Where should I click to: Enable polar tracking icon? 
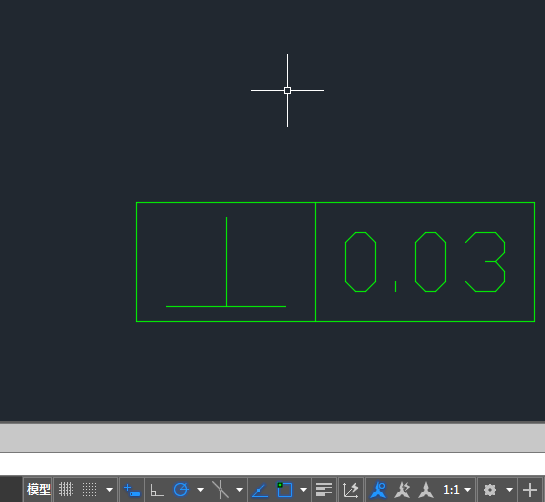click(181, 490)
